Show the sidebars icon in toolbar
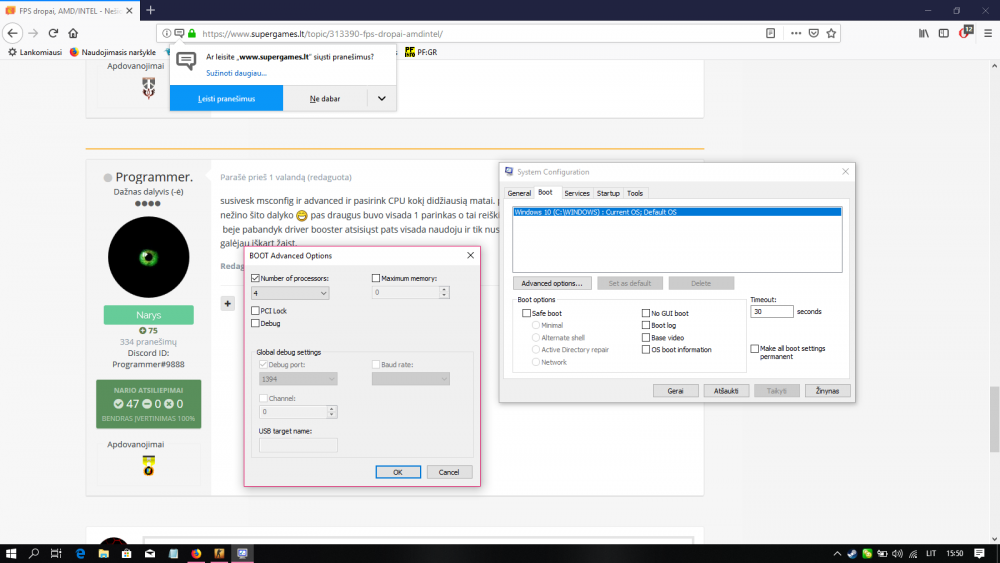1000x563 pixels. [944, 33]
